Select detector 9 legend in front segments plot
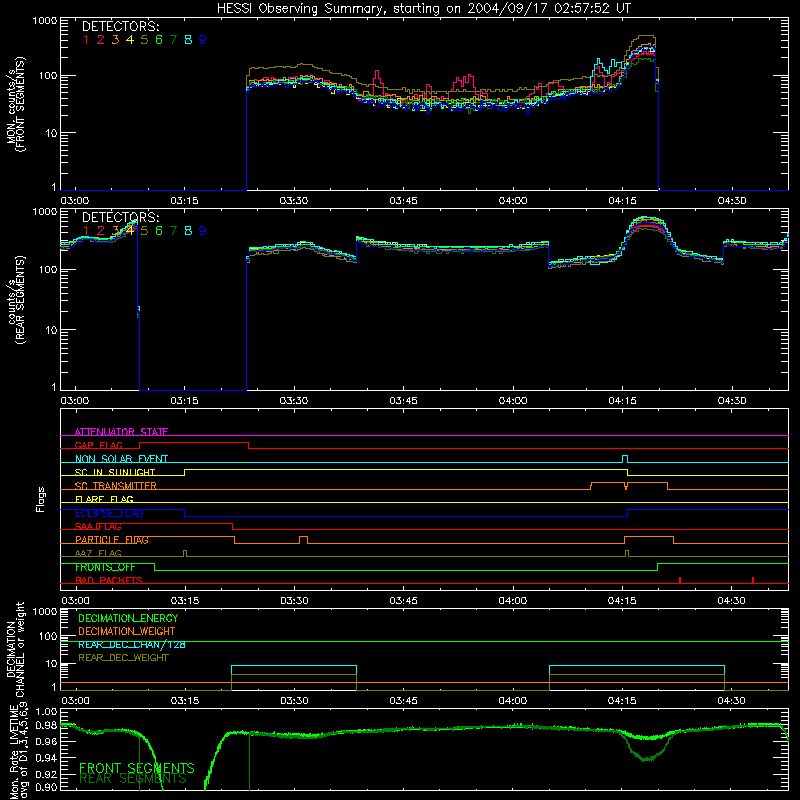The height and width of the screenshot is (800, 800). pyautogui.click(x=203, y=40)
